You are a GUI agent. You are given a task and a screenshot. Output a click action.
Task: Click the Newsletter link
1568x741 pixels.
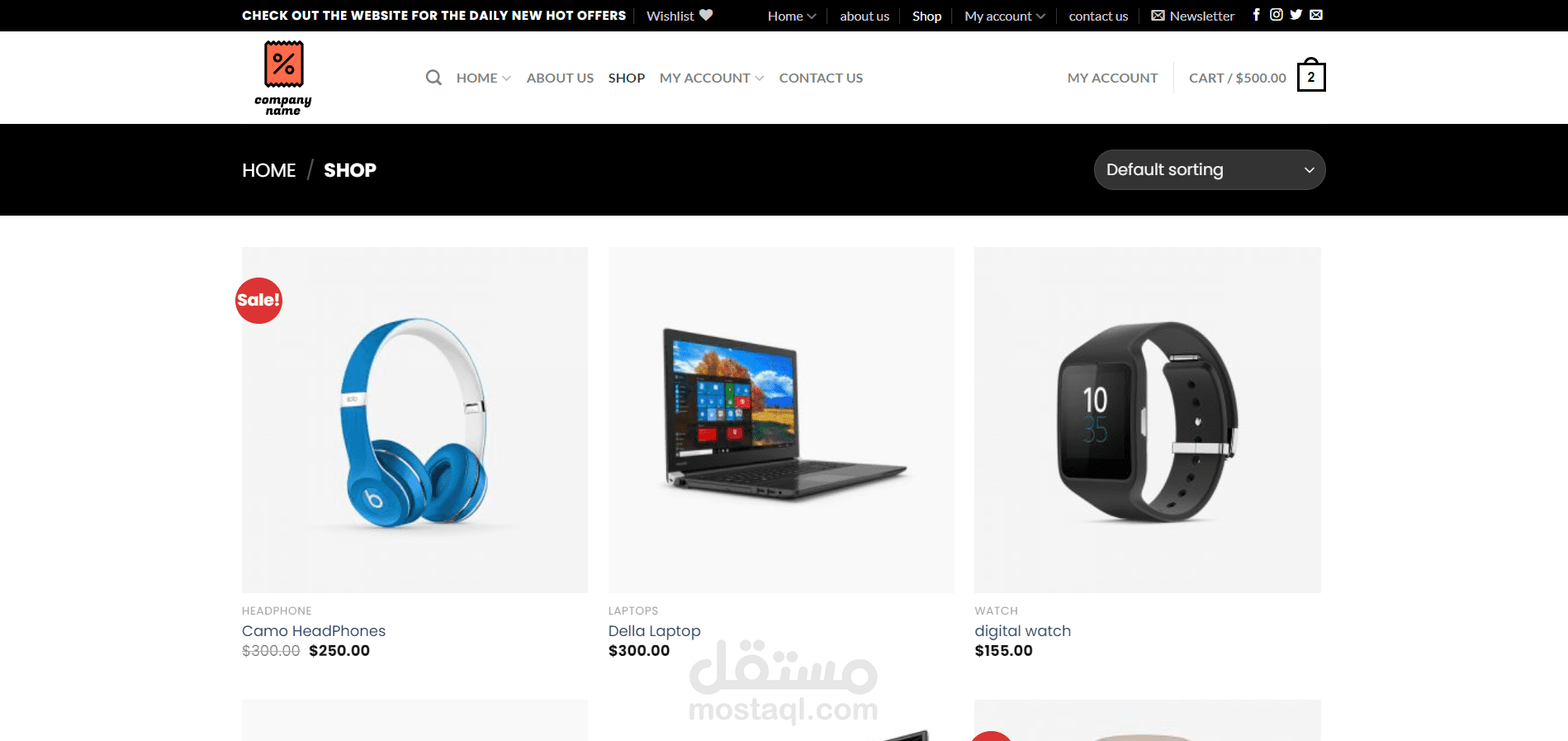[1193, 16]
